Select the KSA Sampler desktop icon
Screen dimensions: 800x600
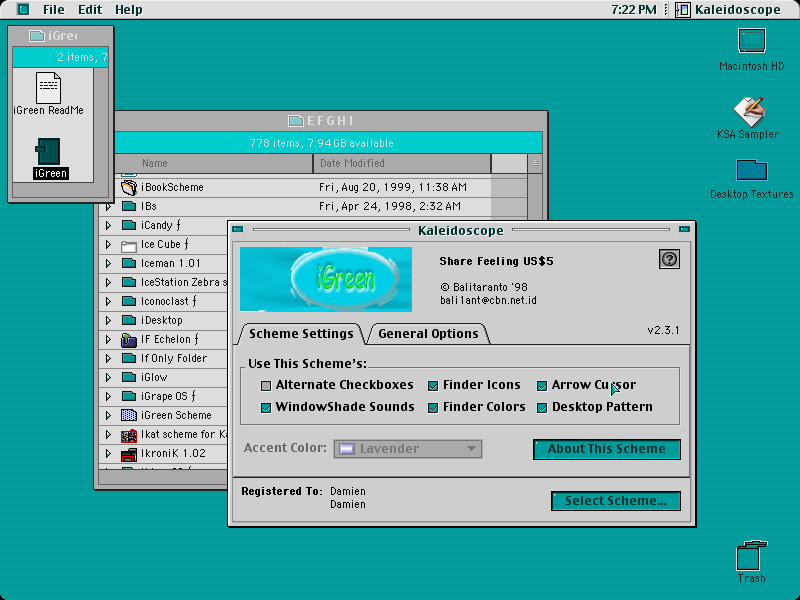click(x=748, y=111)
